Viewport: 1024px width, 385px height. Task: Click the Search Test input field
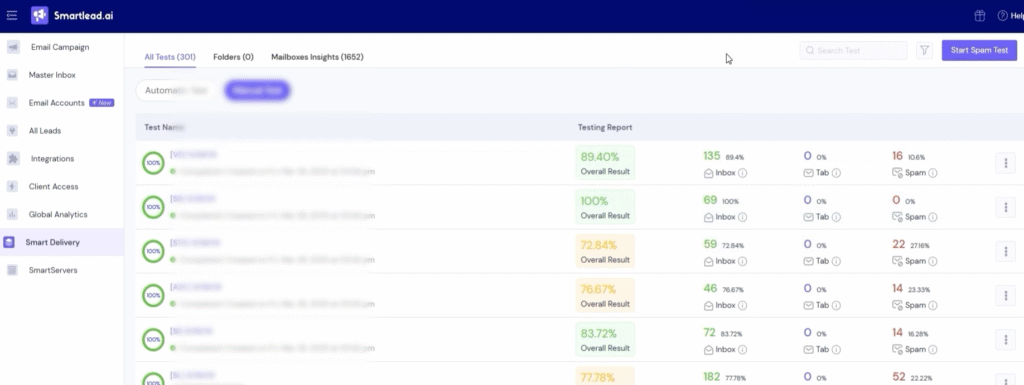853,50
